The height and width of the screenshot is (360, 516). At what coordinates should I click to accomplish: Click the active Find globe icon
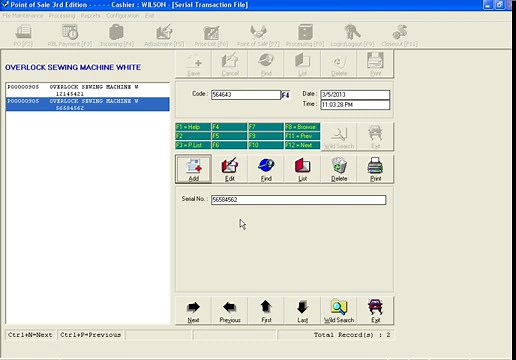266,169
